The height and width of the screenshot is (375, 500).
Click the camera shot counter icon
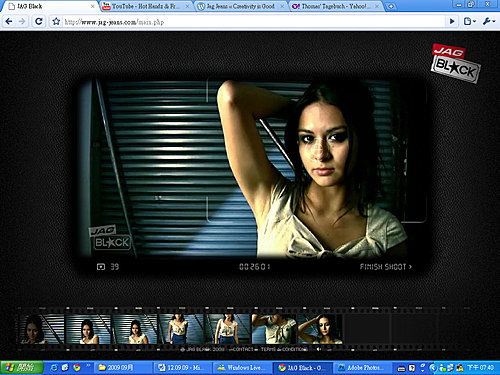click(x=101, y=267)
